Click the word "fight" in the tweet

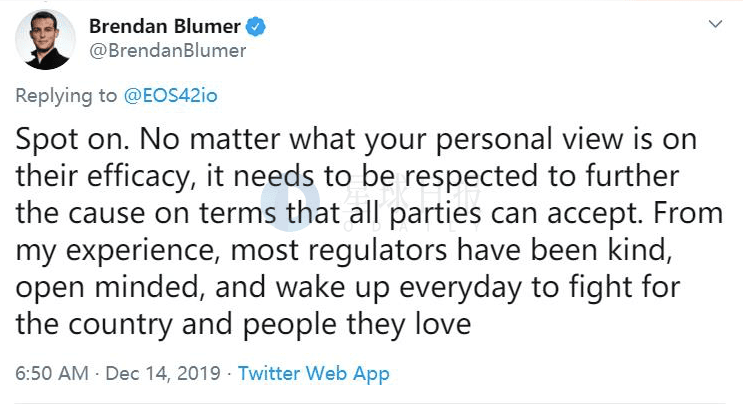click(597, 287)
